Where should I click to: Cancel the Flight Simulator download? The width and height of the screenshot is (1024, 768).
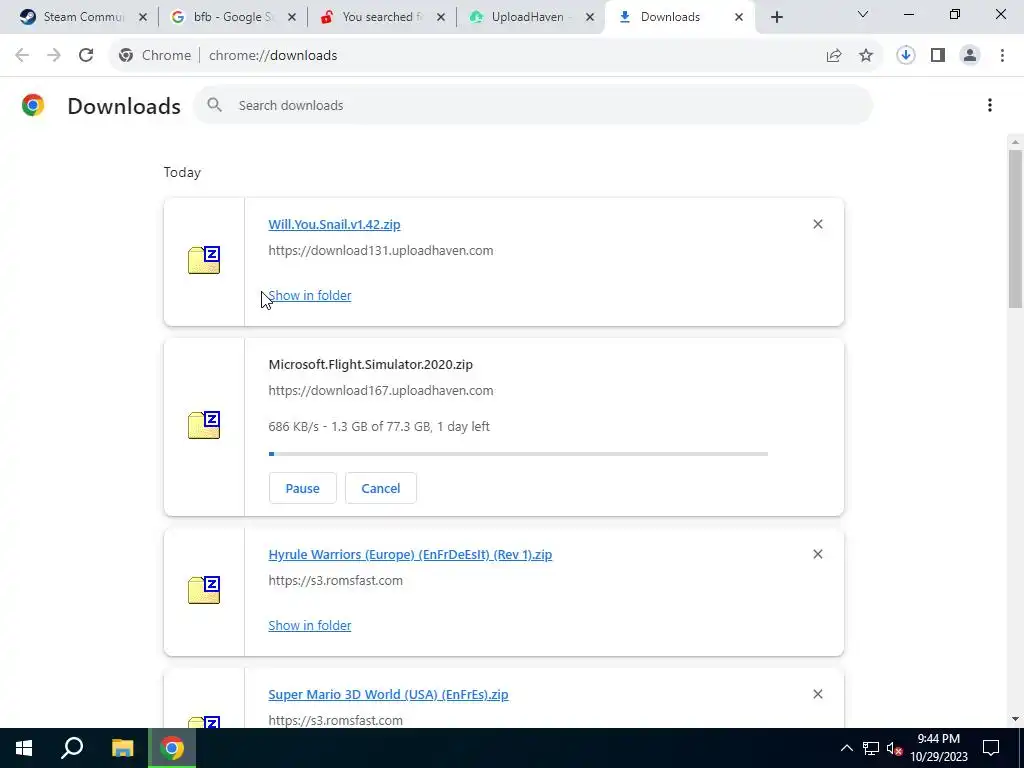coord(381,488)
